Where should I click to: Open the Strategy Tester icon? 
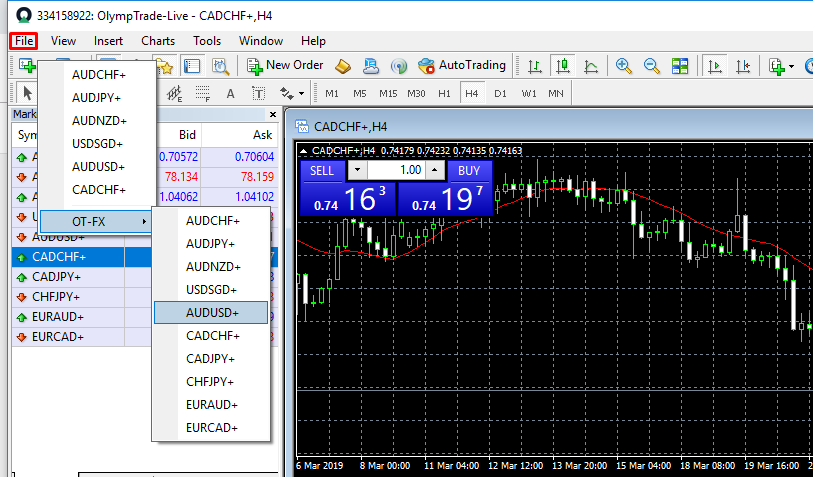220,66
